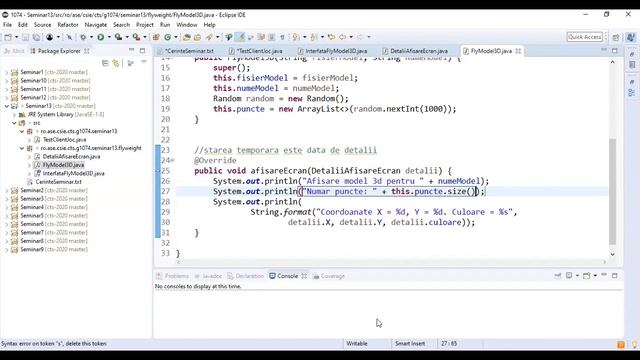The image size is (640, 360).
Task: Click the New Java Package icon
Action: 156,37
